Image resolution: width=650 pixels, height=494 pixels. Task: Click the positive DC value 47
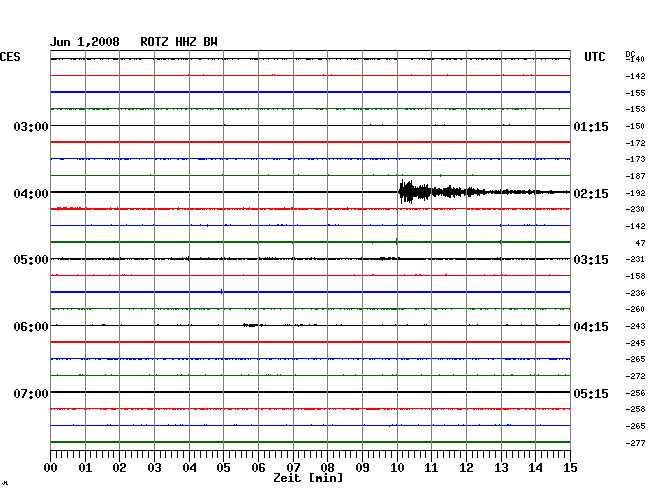pos(640,243)
